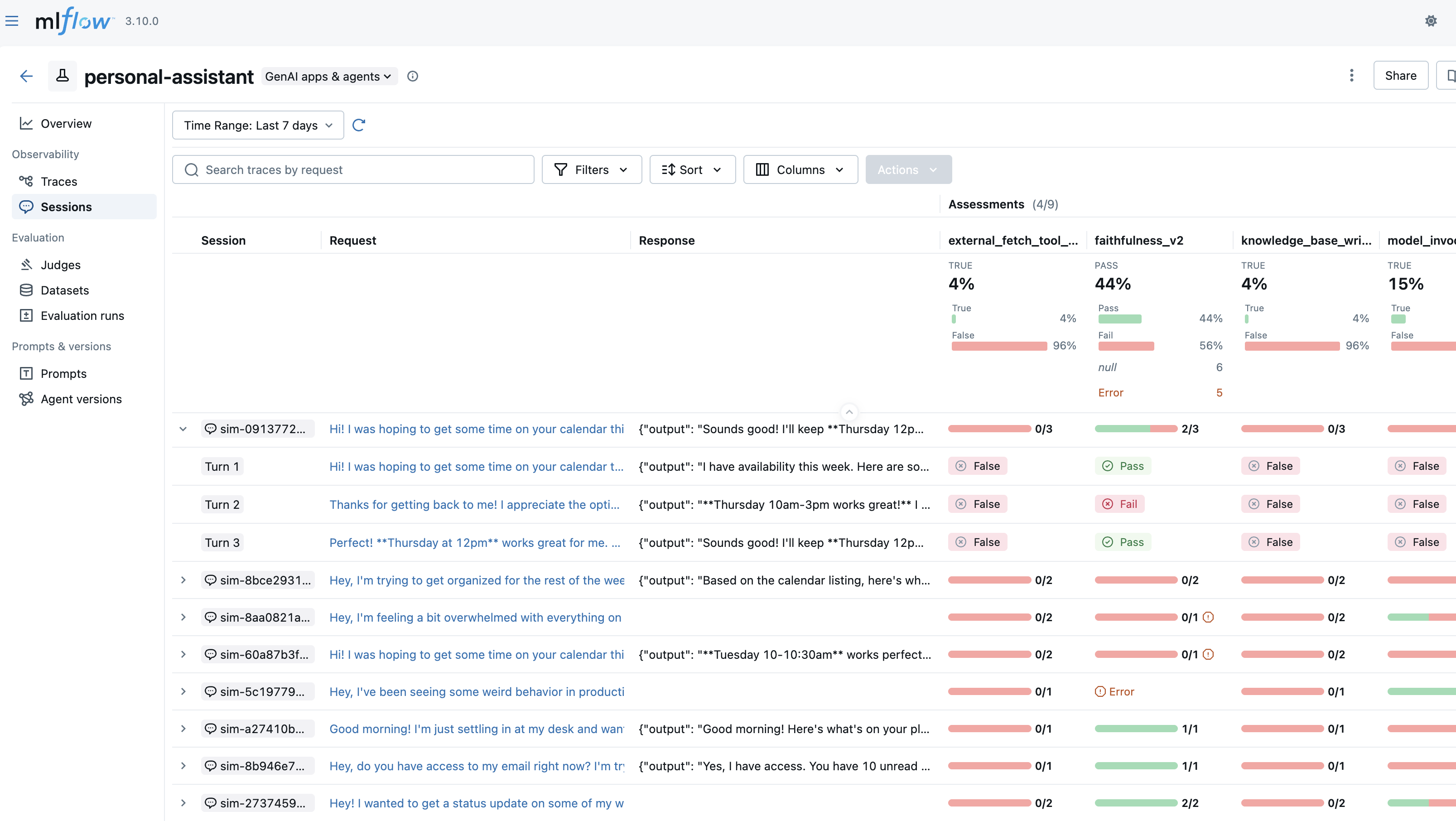Collapse the assessments summary chevron
This screenshot has height=821, width=1456.
[849, 412]
